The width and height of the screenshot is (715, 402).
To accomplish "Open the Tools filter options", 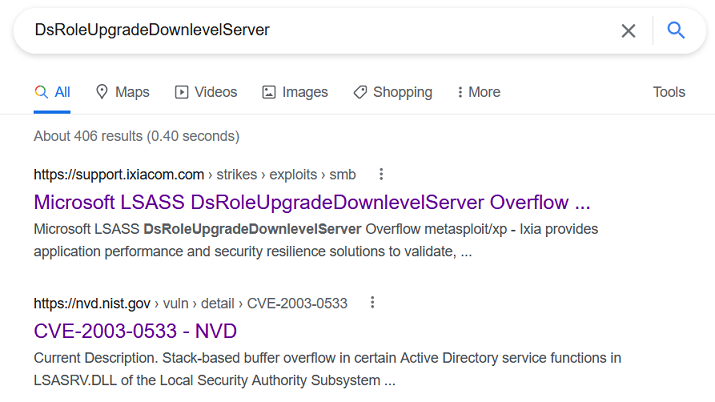I will coord(669,92).
